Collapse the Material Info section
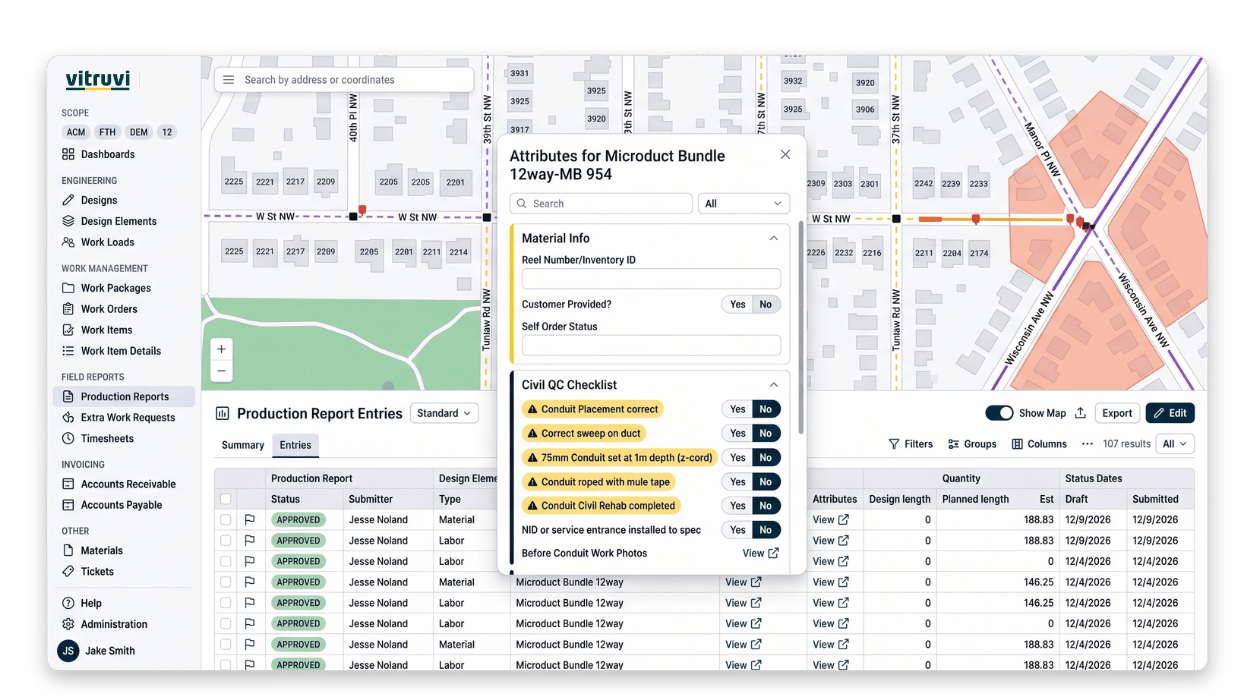 pyautogui.click(x=773, y=238)
